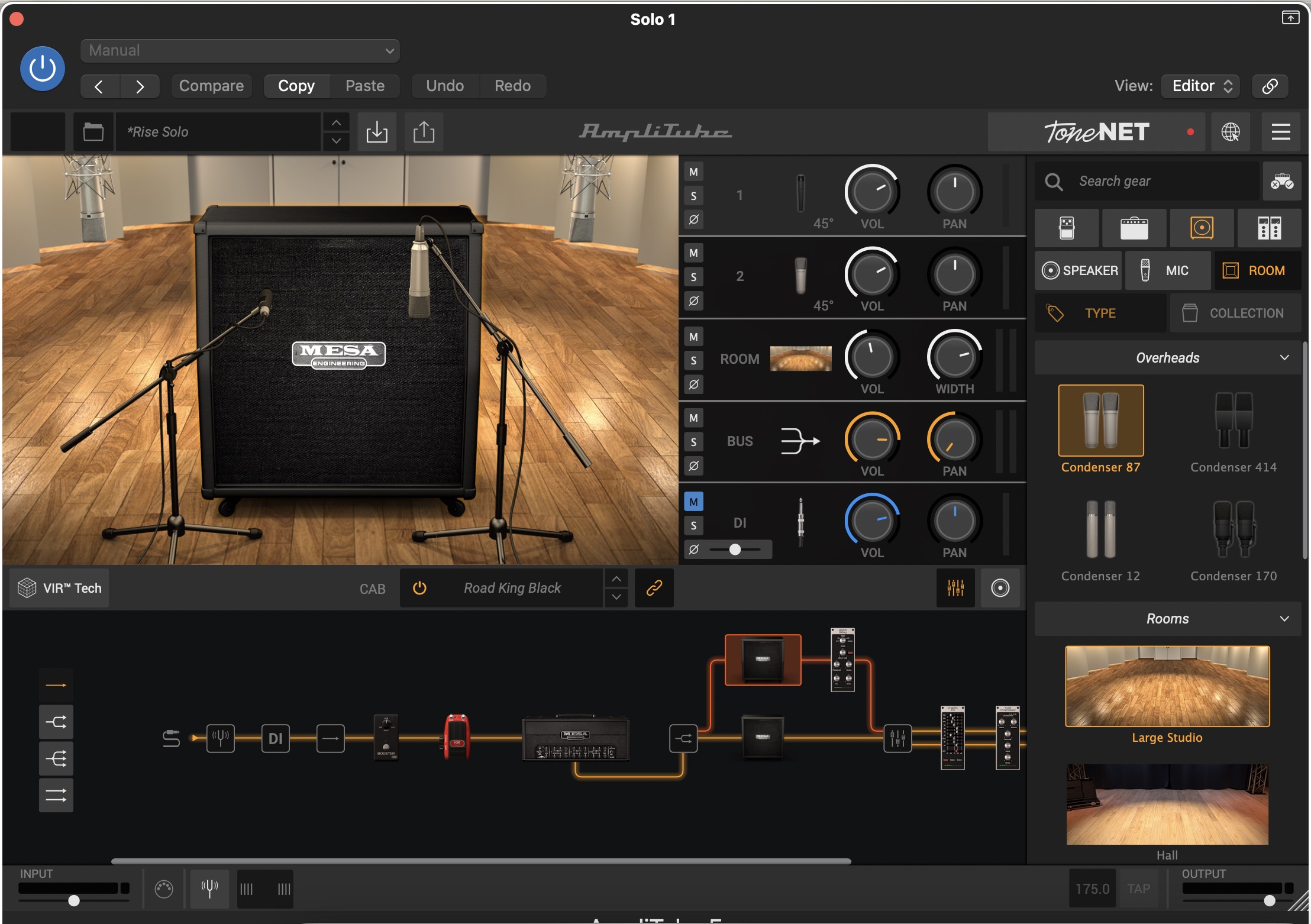Click the ROOM WIDTH knob
Viewport: 1311px width, 924px height.
pos(954,357)
